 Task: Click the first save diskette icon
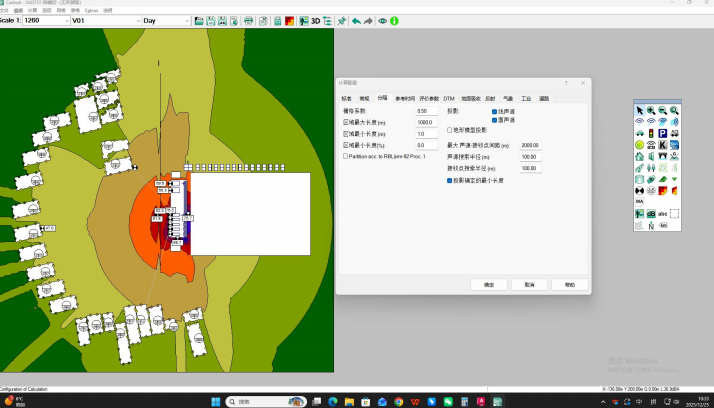click(211, 21)
